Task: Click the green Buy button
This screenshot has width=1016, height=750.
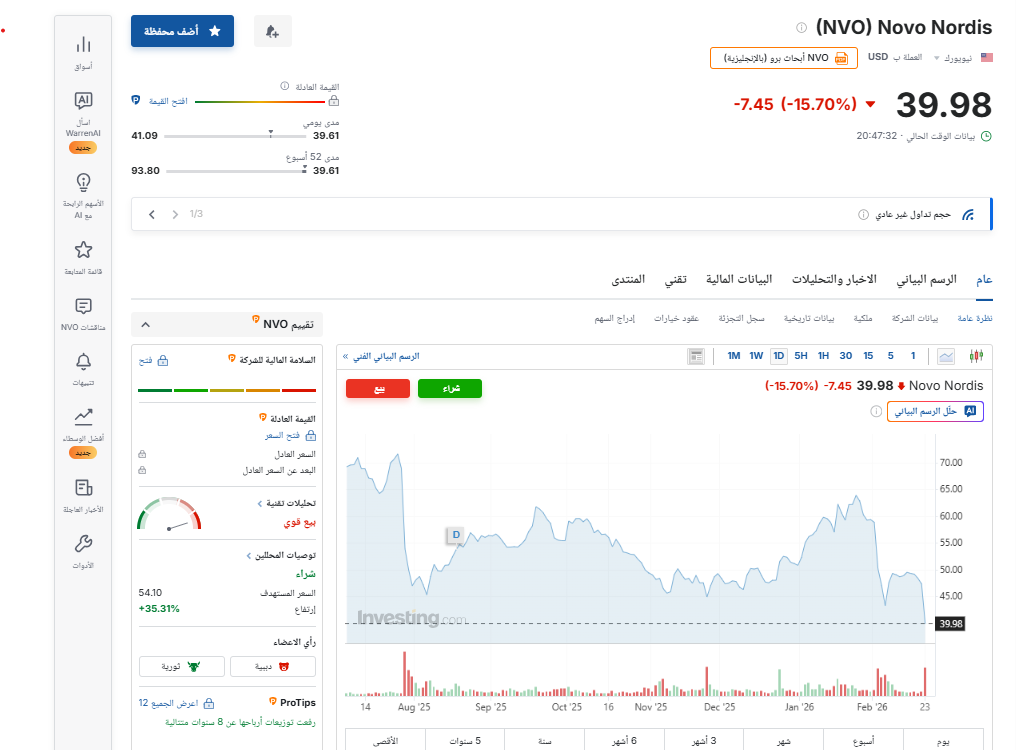Action: click(x=449, y=389)
